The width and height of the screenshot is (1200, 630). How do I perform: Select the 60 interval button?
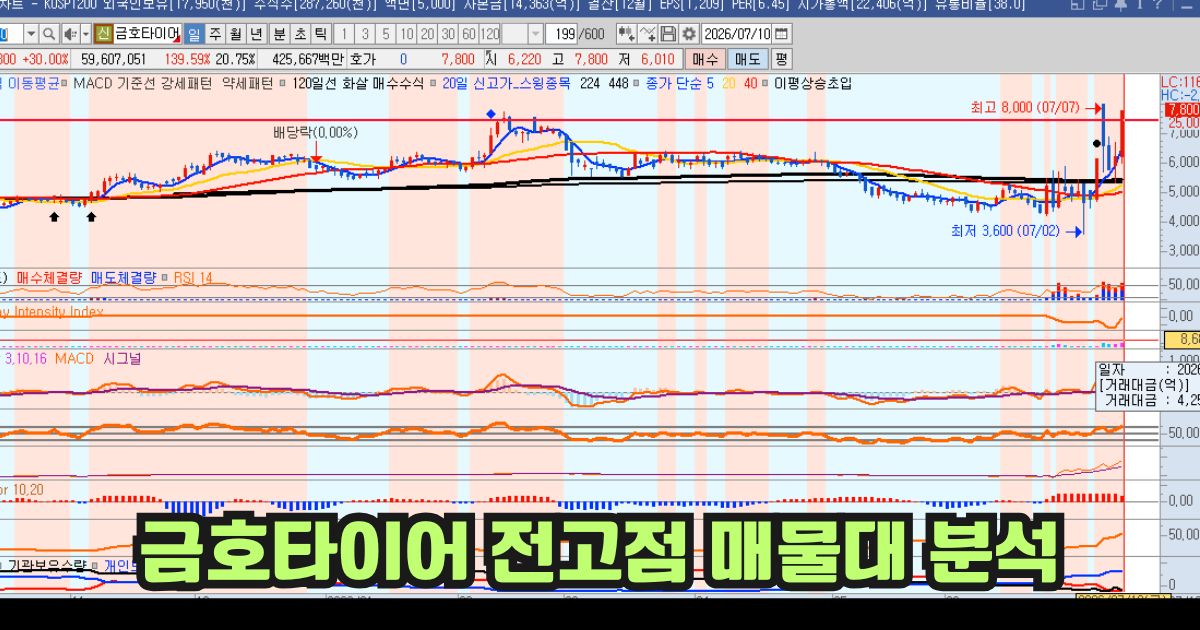coord(469,34)
